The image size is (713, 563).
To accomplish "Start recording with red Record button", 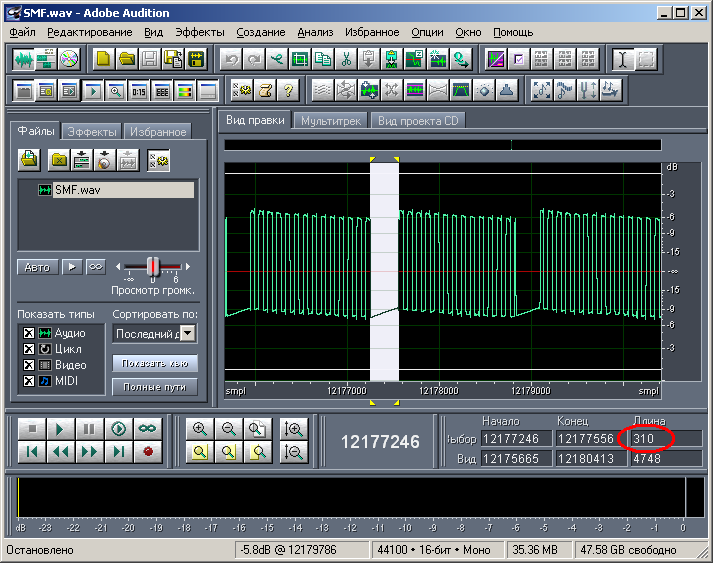I will pyautogui.click(x=147, y=452).
